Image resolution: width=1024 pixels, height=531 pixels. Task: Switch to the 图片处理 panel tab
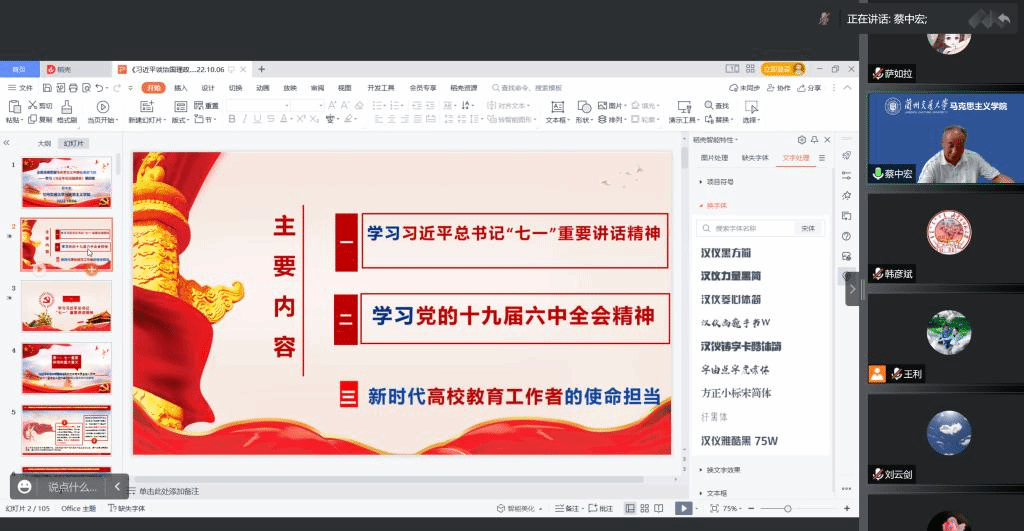[714, 158]
